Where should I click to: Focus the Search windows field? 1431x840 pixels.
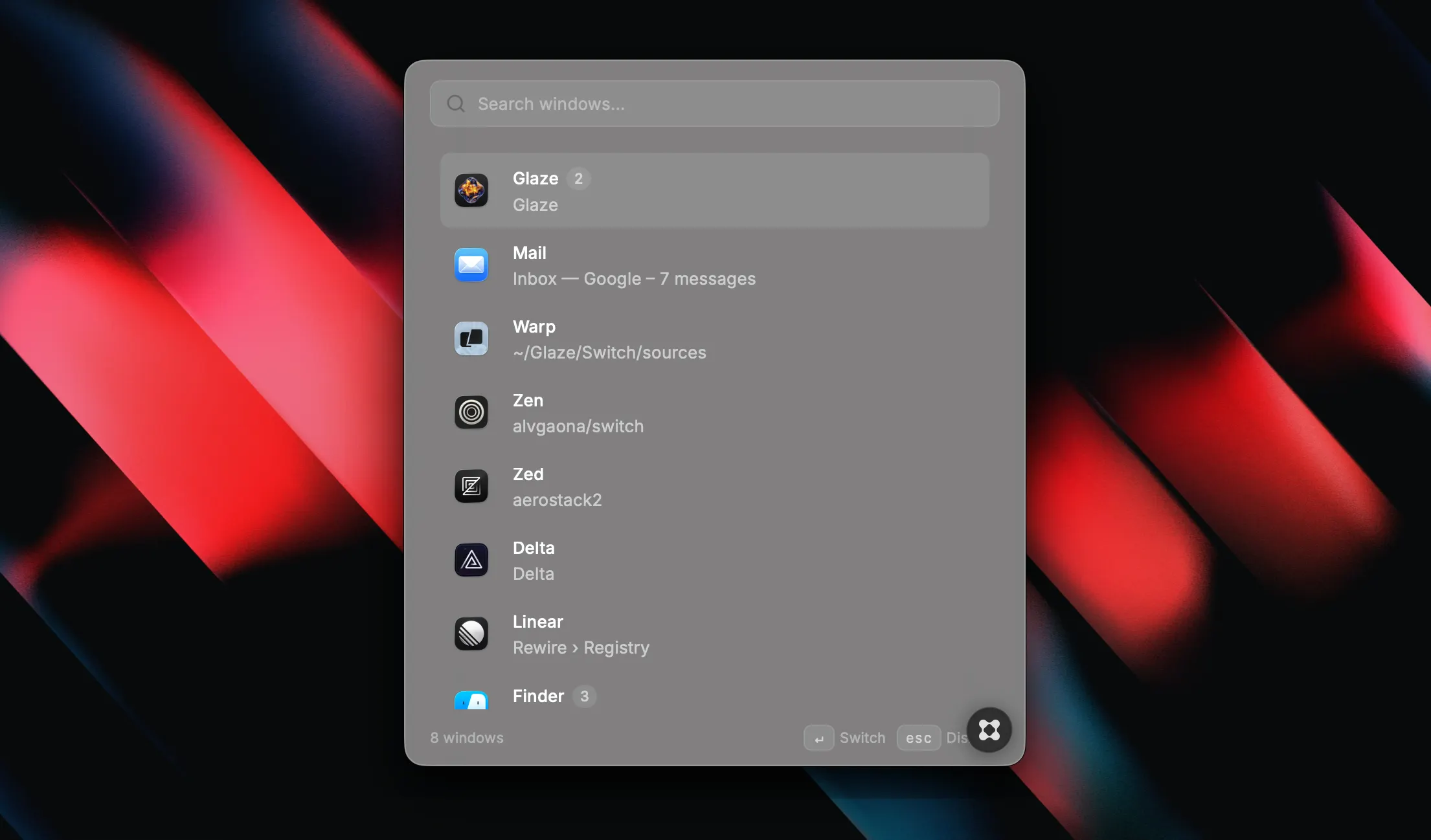(715, 104)
